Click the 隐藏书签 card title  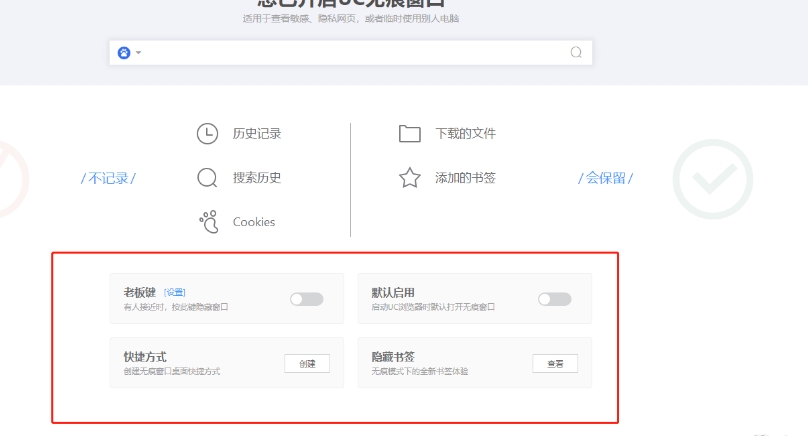click(393, 357)
